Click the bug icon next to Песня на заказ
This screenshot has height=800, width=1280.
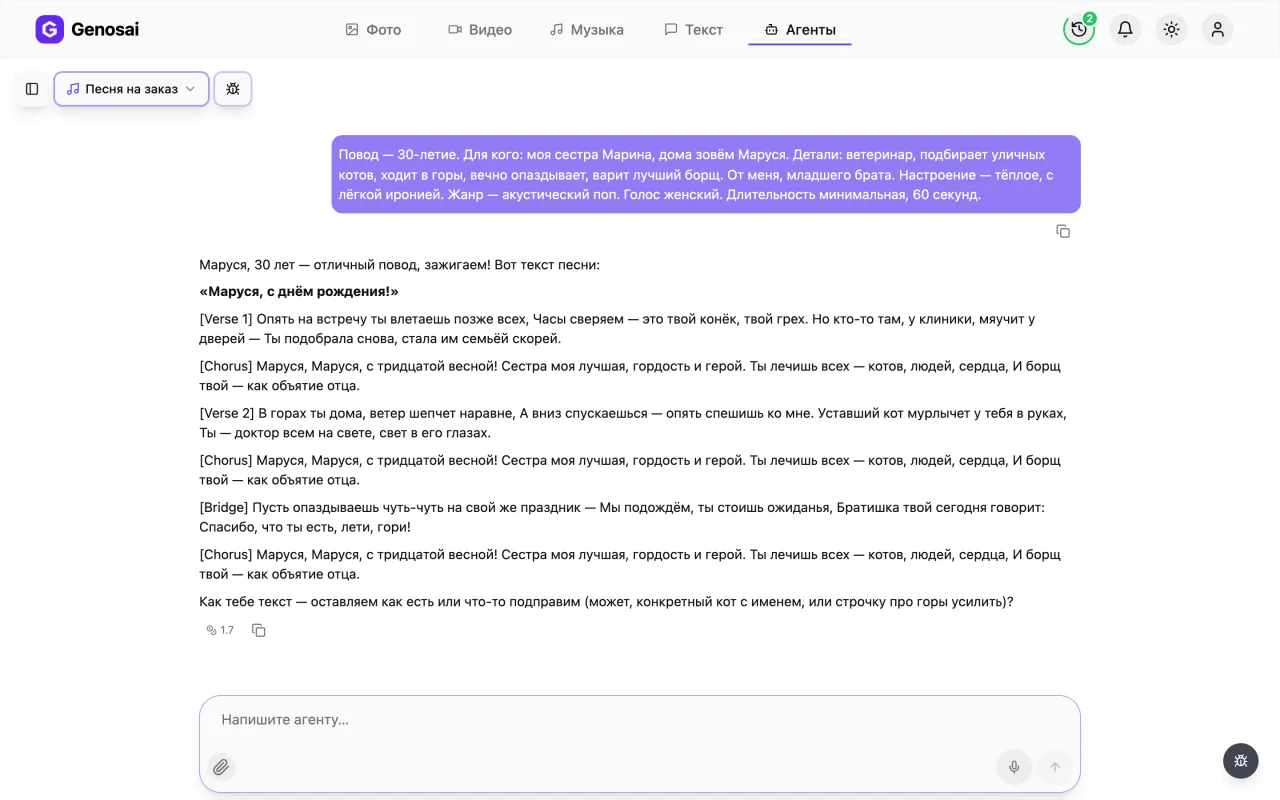233,89
